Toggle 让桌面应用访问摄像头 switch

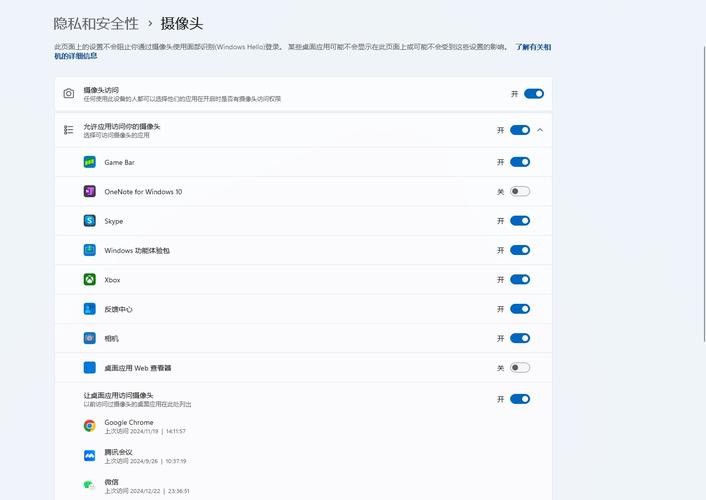click(x=520, y=399)
